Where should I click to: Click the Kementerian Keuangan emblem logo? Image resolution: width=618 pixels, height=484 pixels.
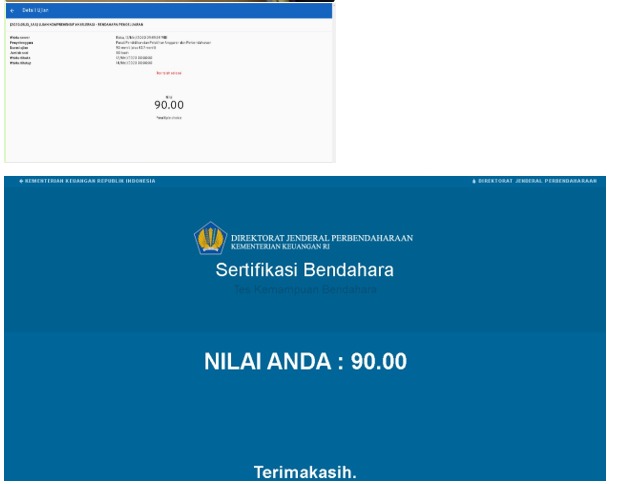210,238
